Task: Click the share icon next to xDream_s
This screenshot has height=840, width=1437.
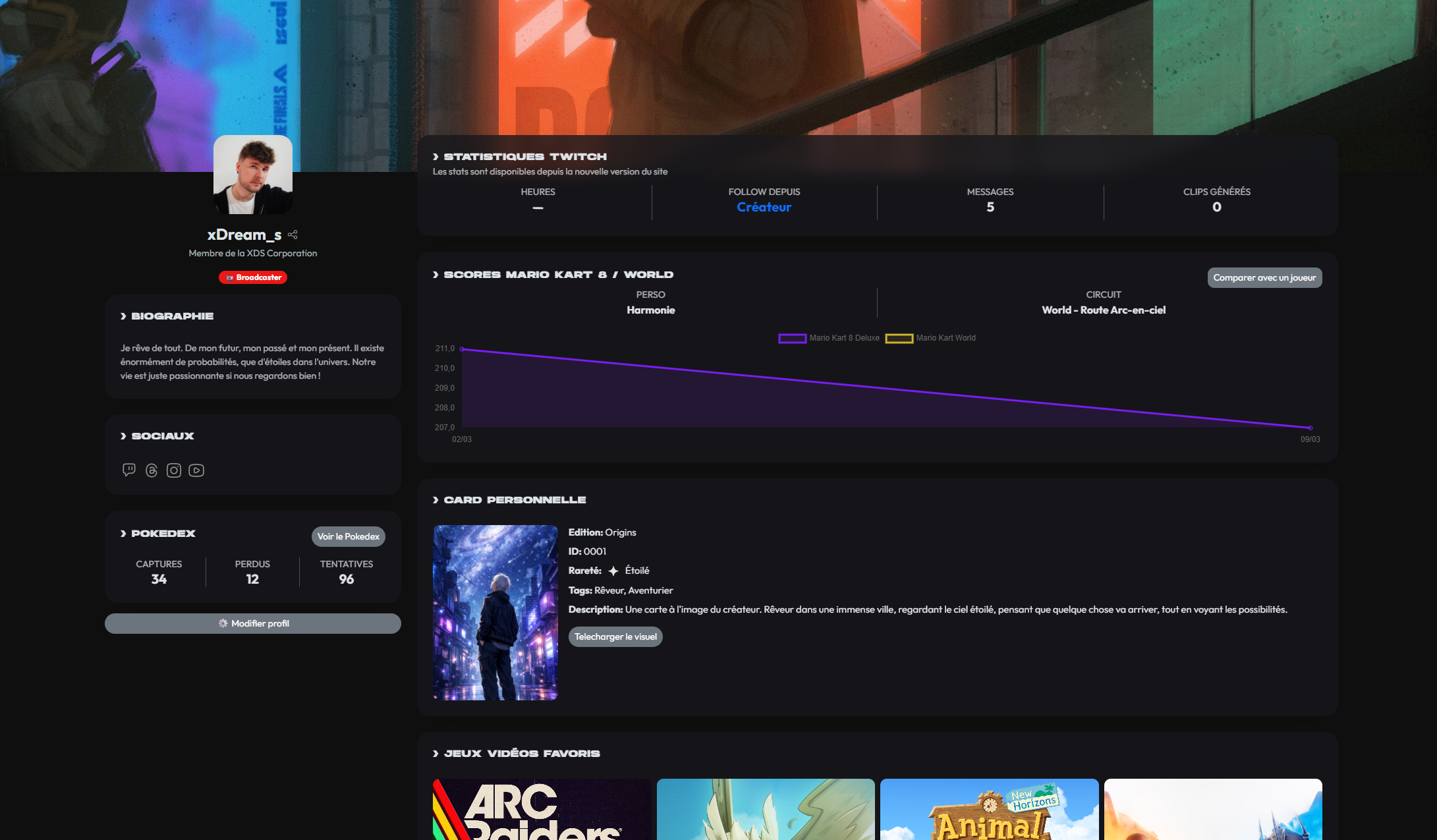Action: point(293,235)
